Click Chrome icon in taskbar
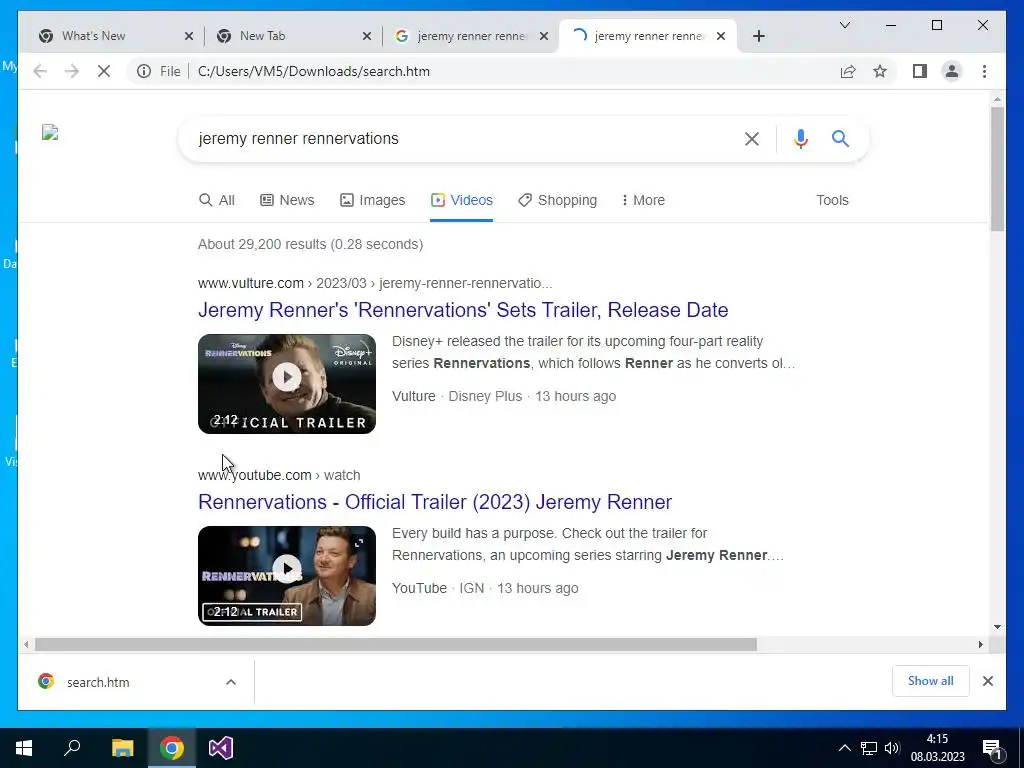The height and width of the screenshot is (768, 1024). click(172, 748)
